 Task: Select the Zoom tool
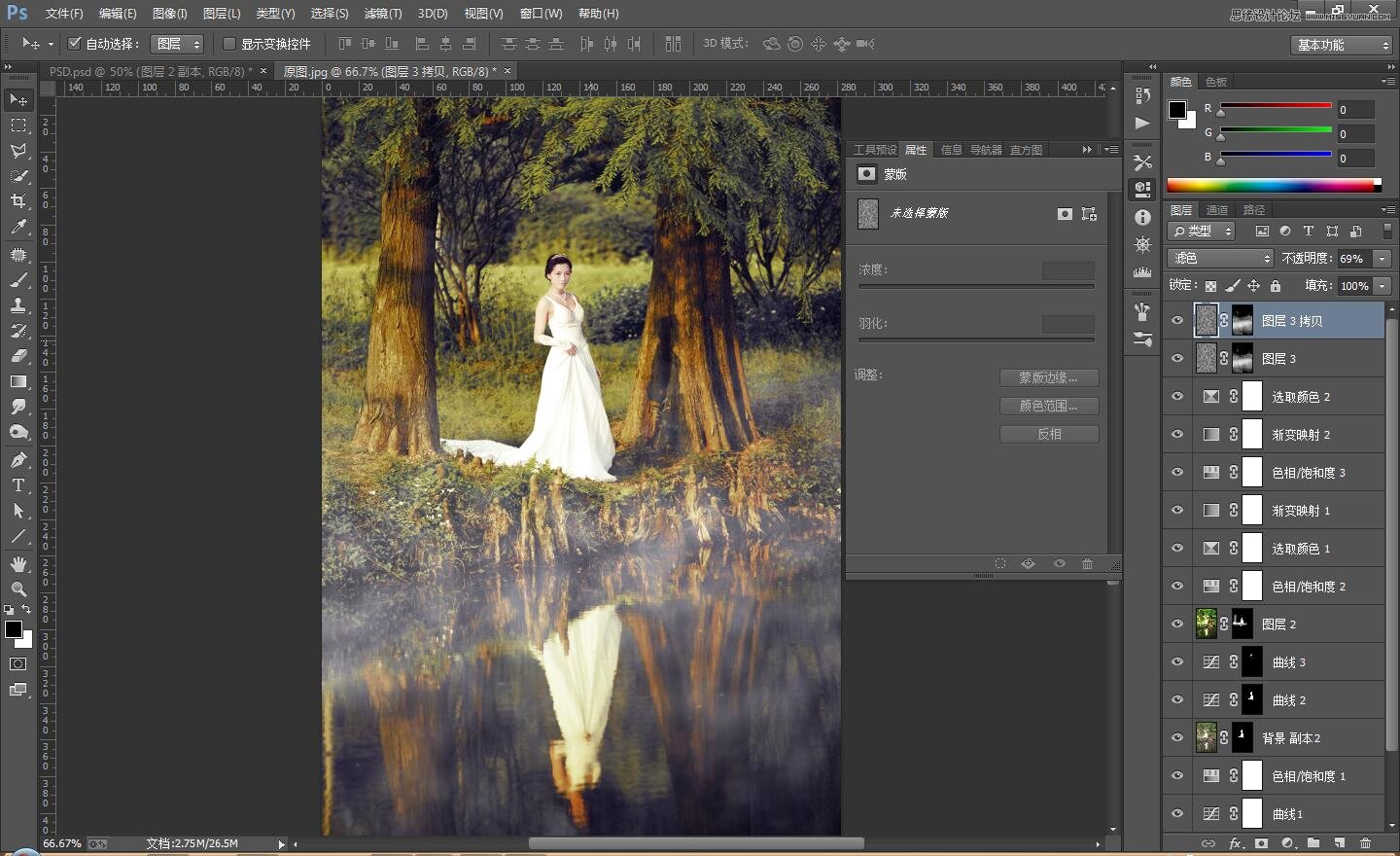pyautogui.click(x=18, y=589)
